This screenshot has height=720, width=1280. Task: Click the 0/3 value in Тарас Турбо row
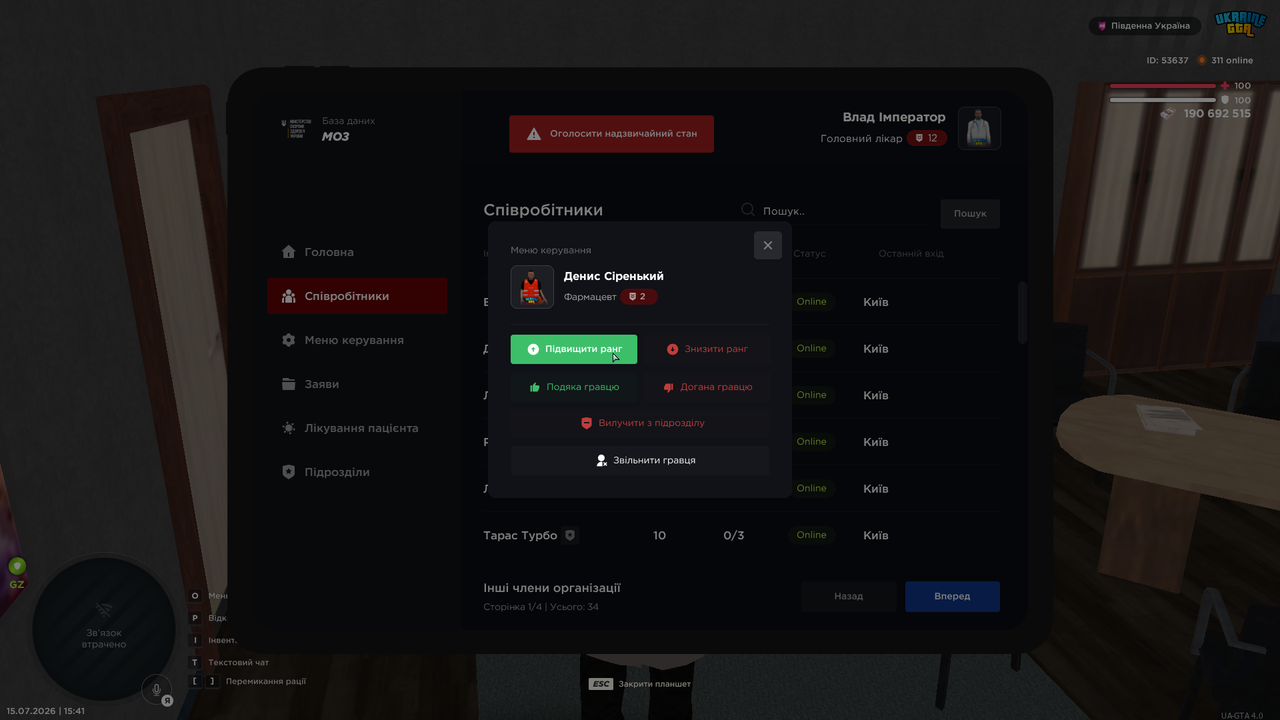pos(734,535)
